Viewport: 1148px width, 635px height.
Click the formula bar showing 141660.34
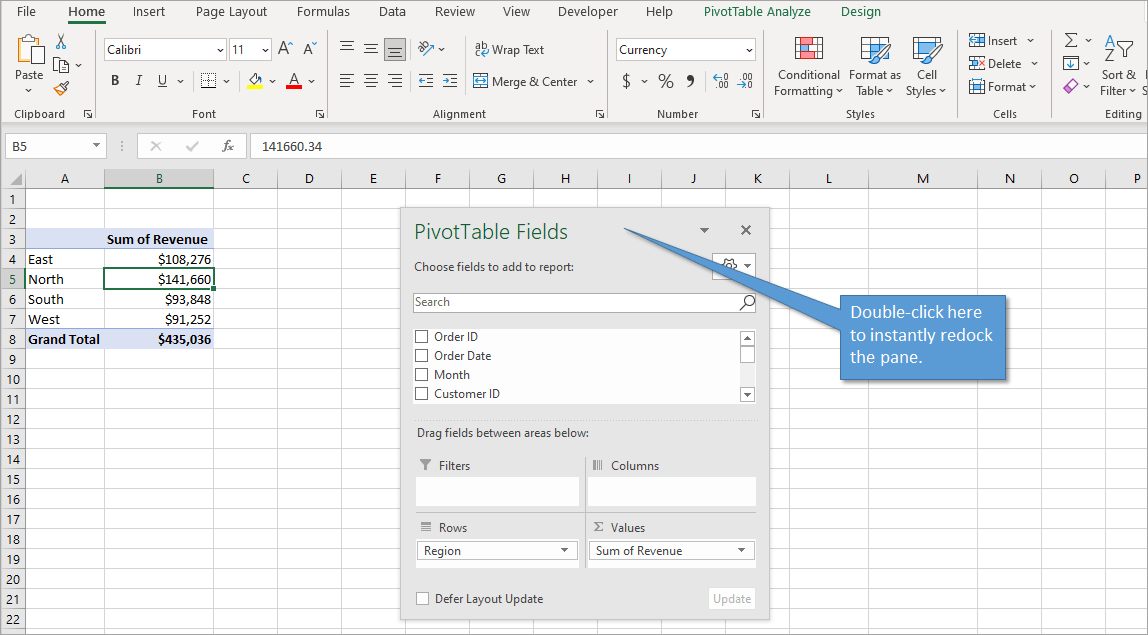click(x=698, y=146)
